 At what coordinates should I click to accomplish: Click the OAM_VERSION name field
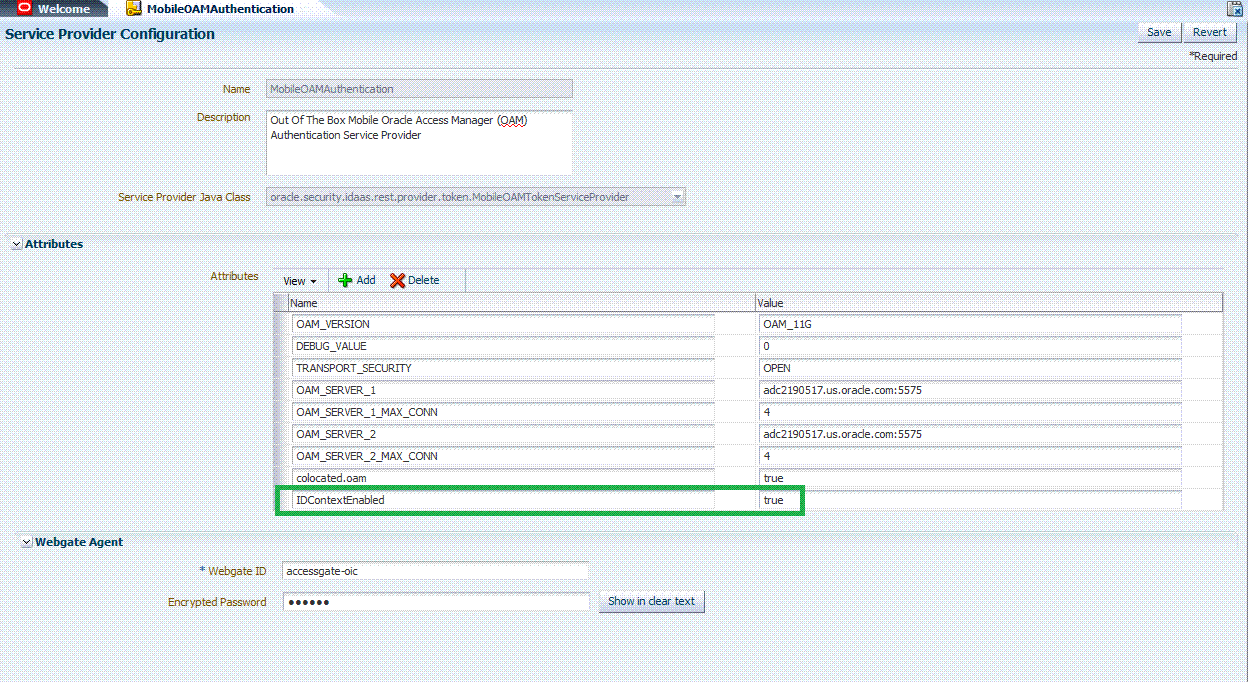click(x=503, y=324)
